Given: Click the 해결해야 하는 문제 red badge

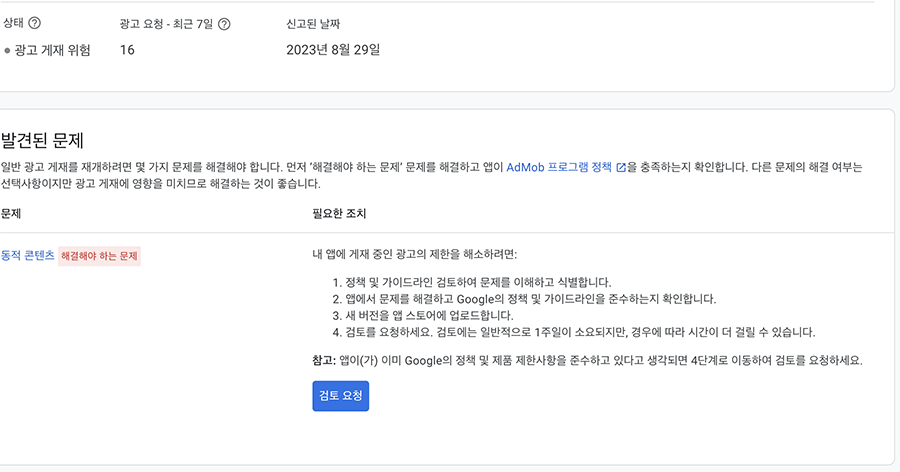Looking at the screenshot, I should (x=100, y=256).
